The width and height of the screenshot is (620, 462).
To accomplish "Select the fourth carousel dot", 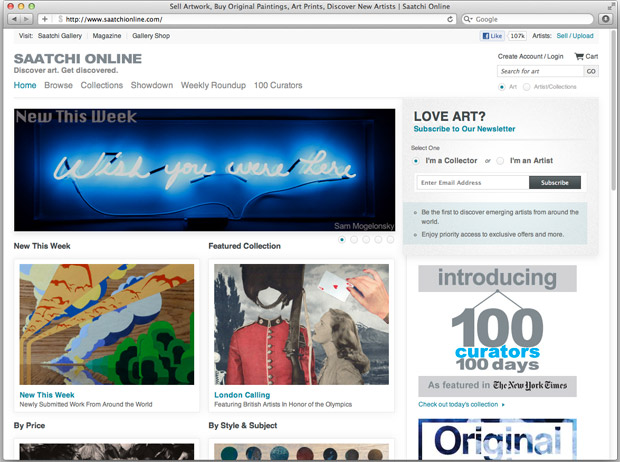I will coord(378,240).
